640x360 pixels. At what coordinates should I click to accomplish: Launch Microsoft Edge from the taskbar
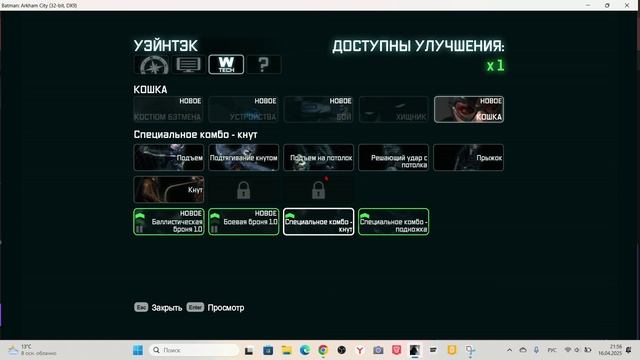coord(305,350)
